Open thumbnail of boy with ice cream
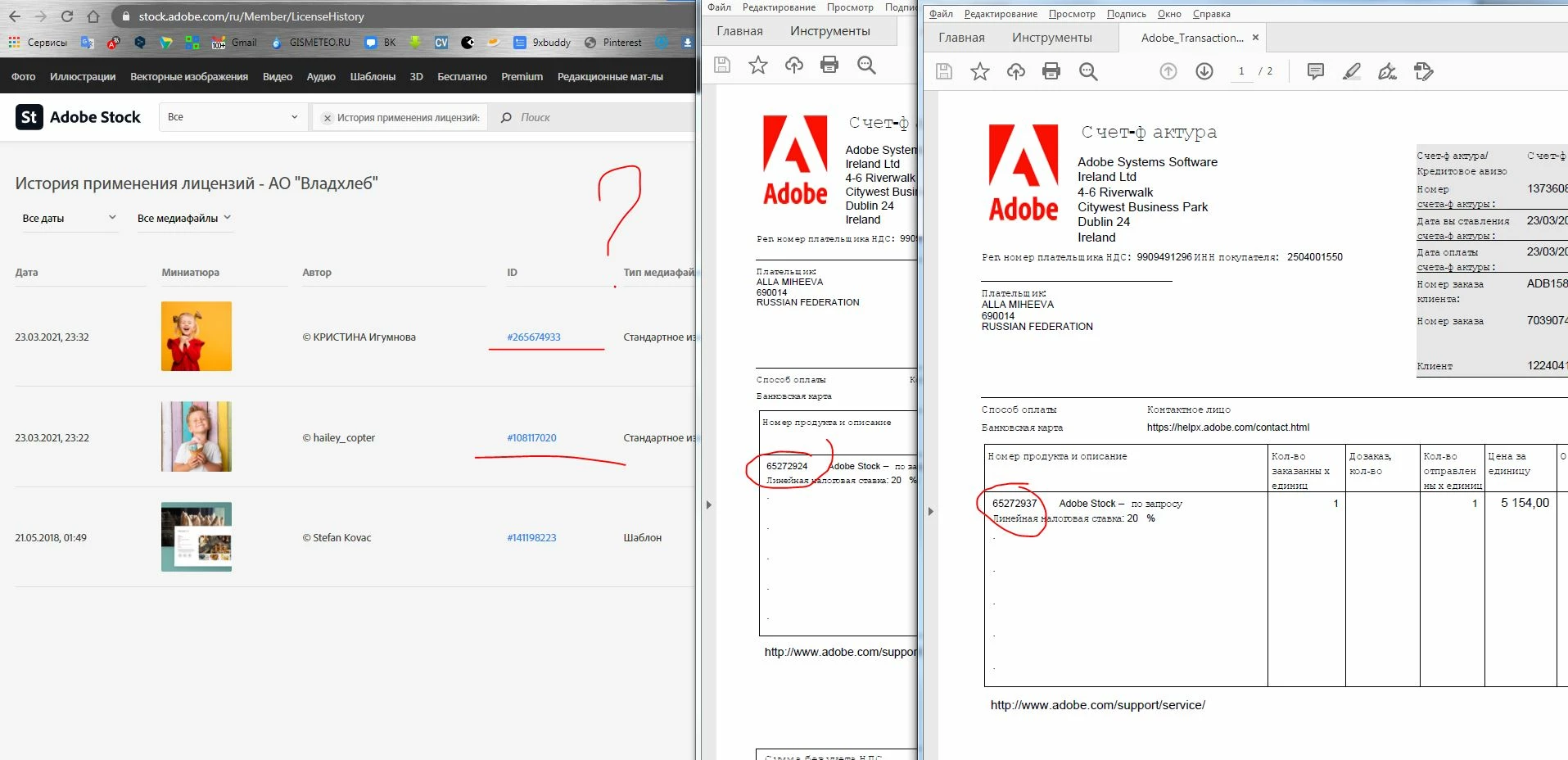This screenshot has height=760, width=1568. point(197,437)
